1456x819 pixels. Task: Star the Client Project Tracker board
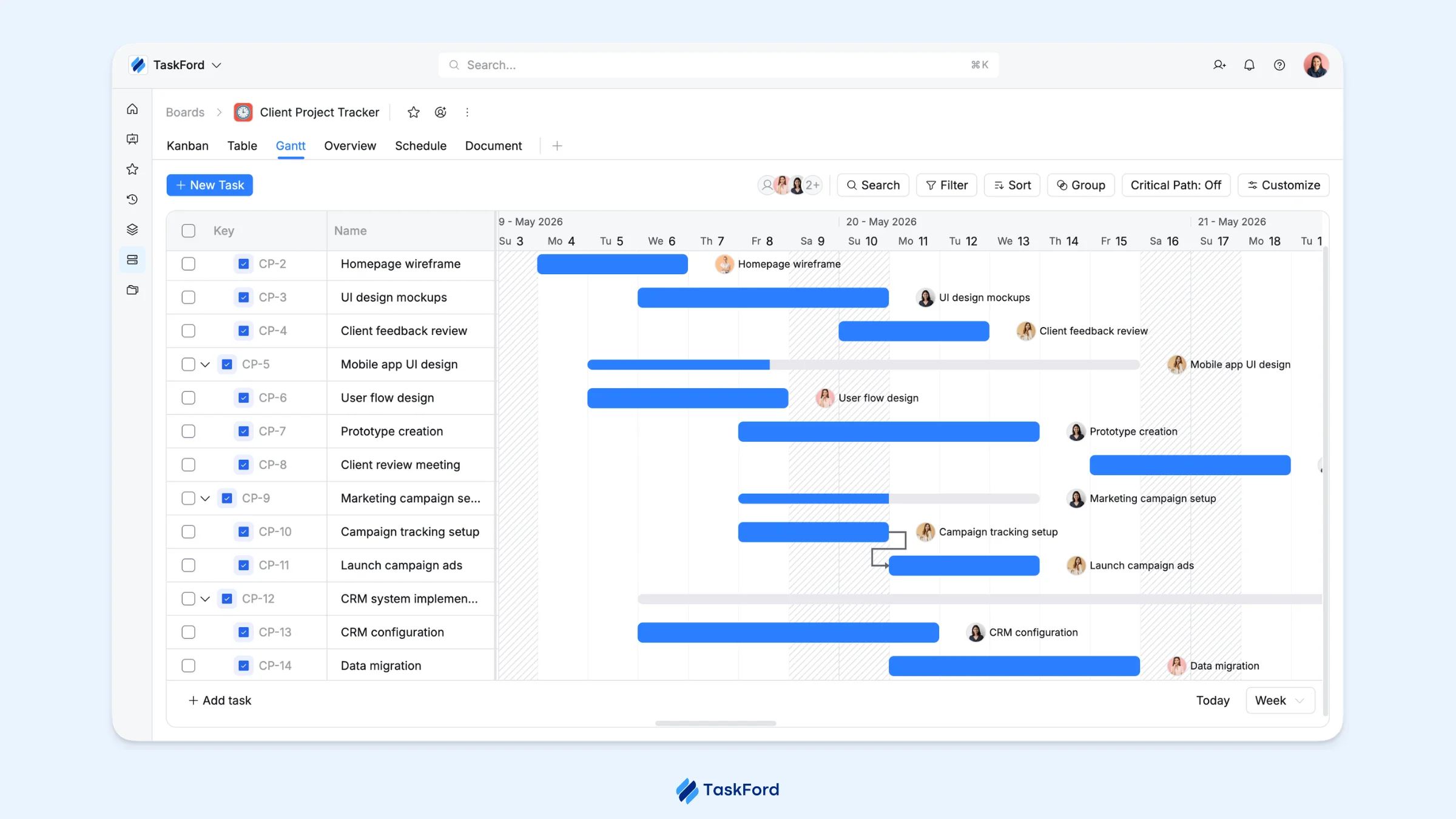coord(414,112)
